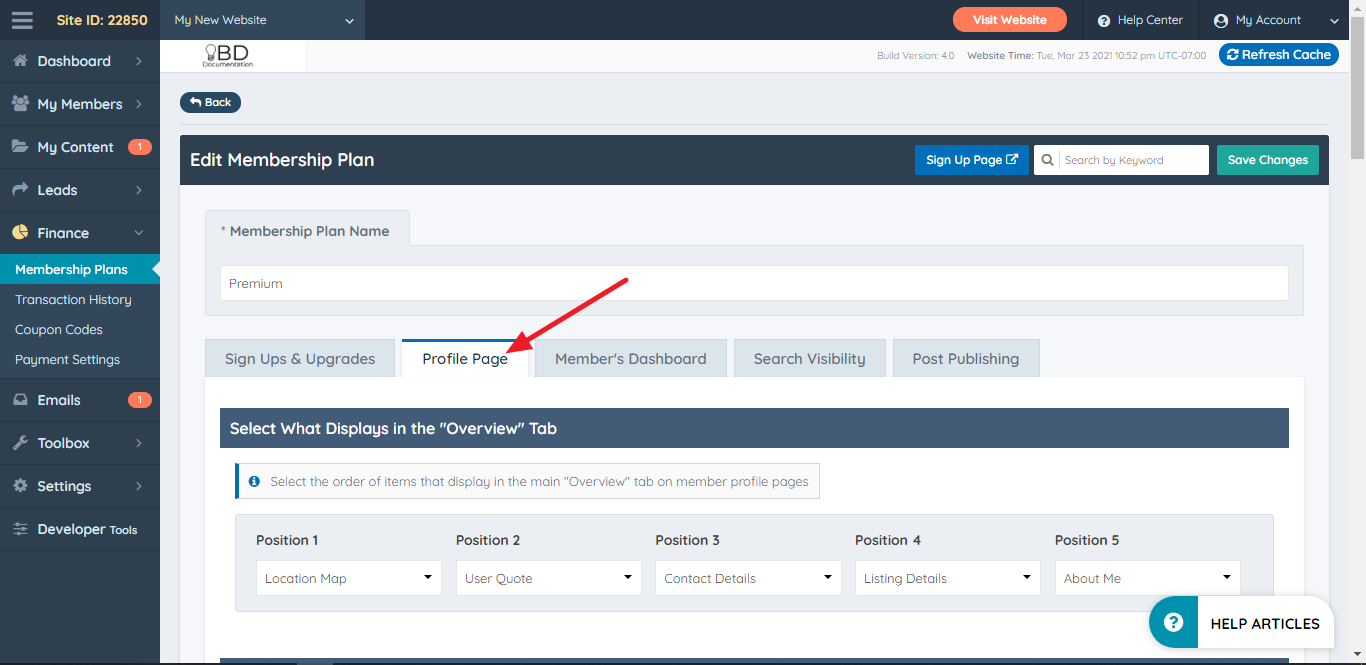Expand the Dashboard menu chevron
Viewport: 1366px width, 665px height.
point(139,61)
